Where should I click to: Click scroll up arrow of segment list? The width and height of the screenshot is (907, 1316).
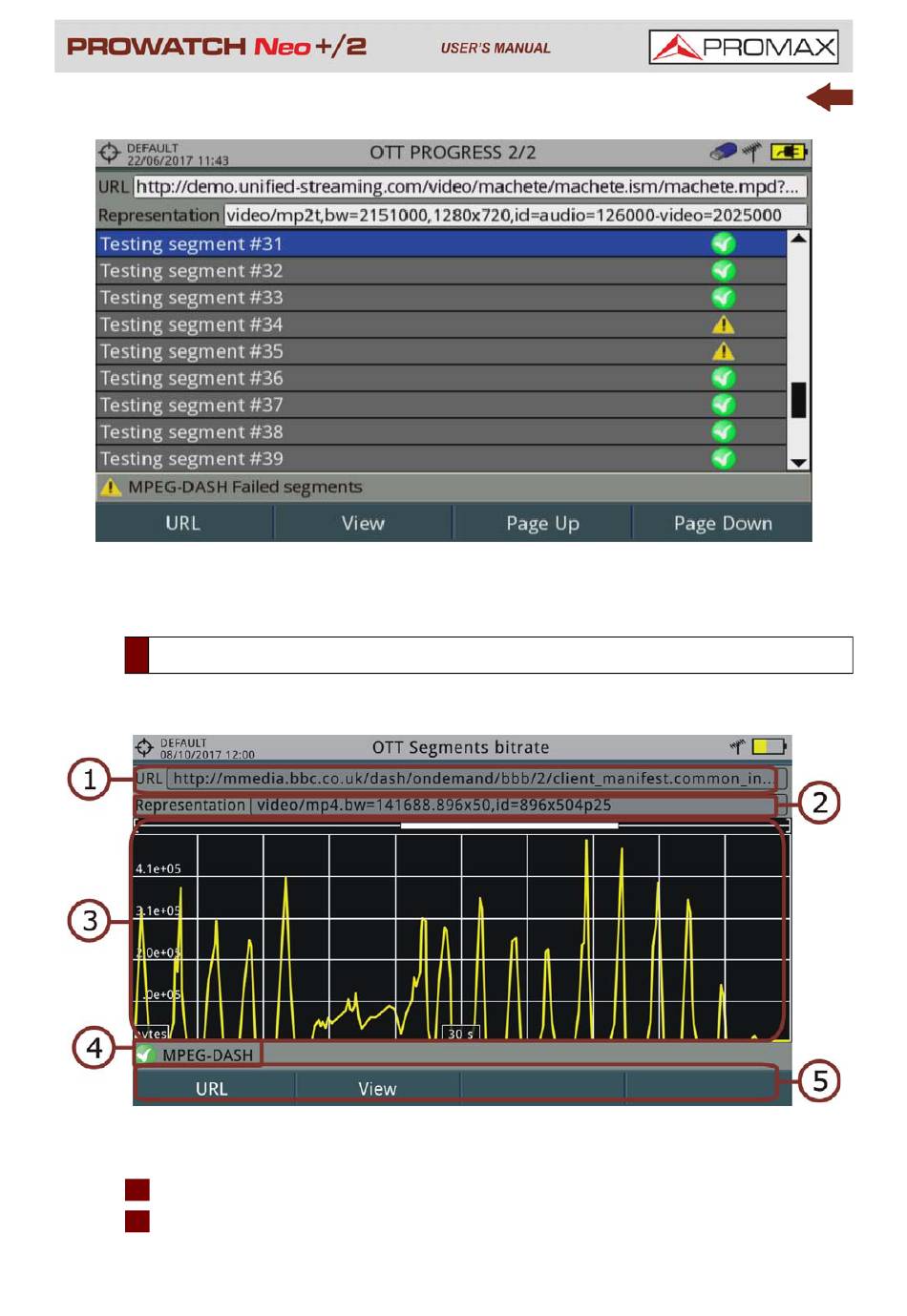(x=799, y=238)
